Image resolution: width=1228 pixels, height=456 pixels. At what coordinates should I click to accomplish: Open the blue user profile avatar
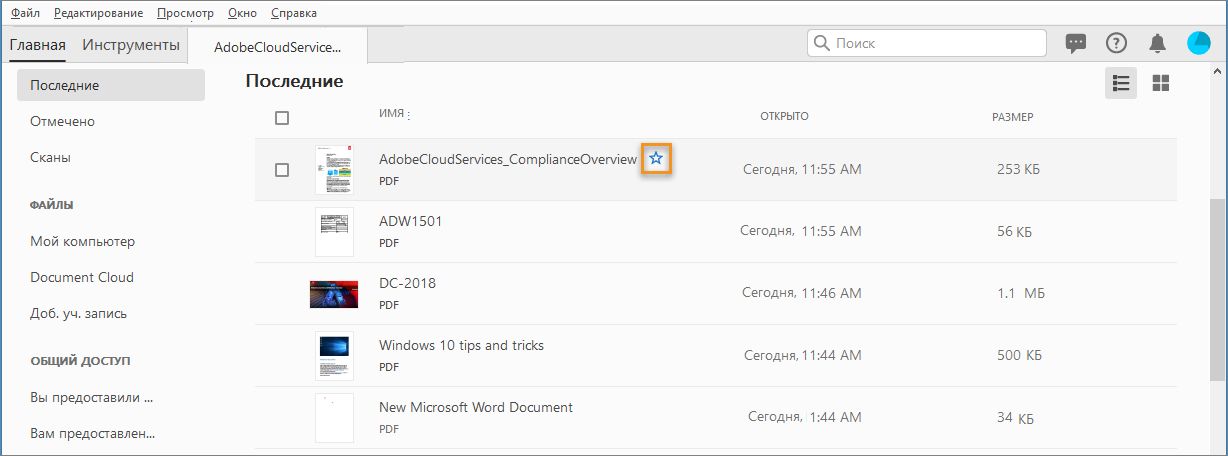[1198, 43]
